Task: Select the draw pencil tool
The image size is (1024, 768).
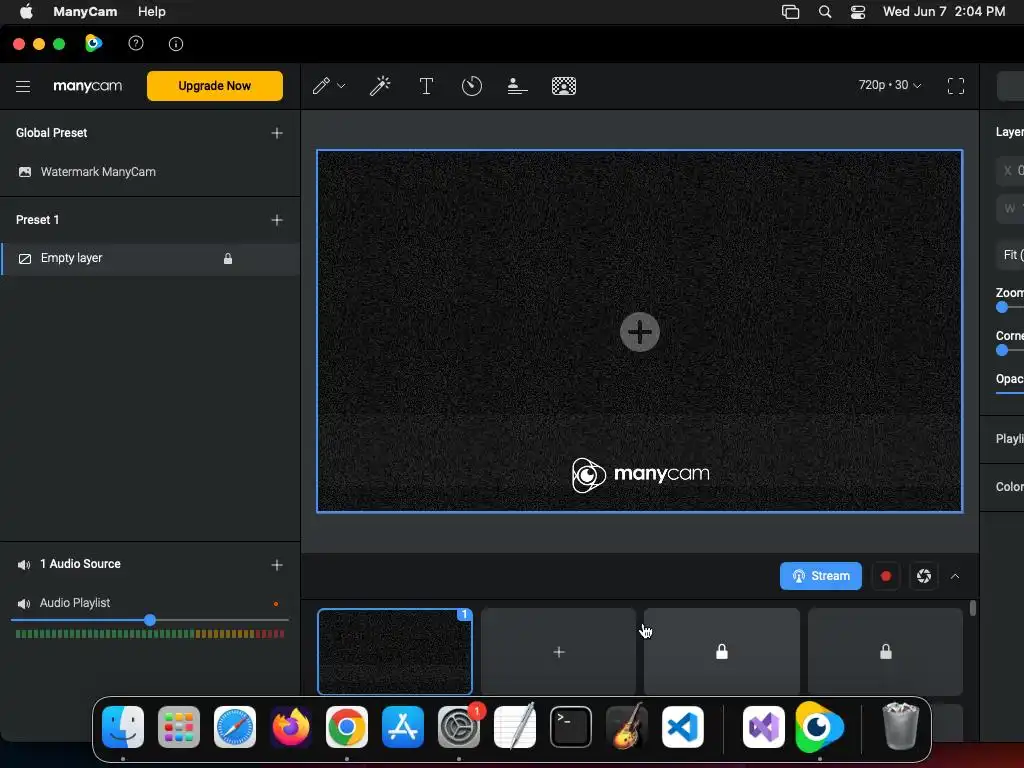Action: click(321, 86)
